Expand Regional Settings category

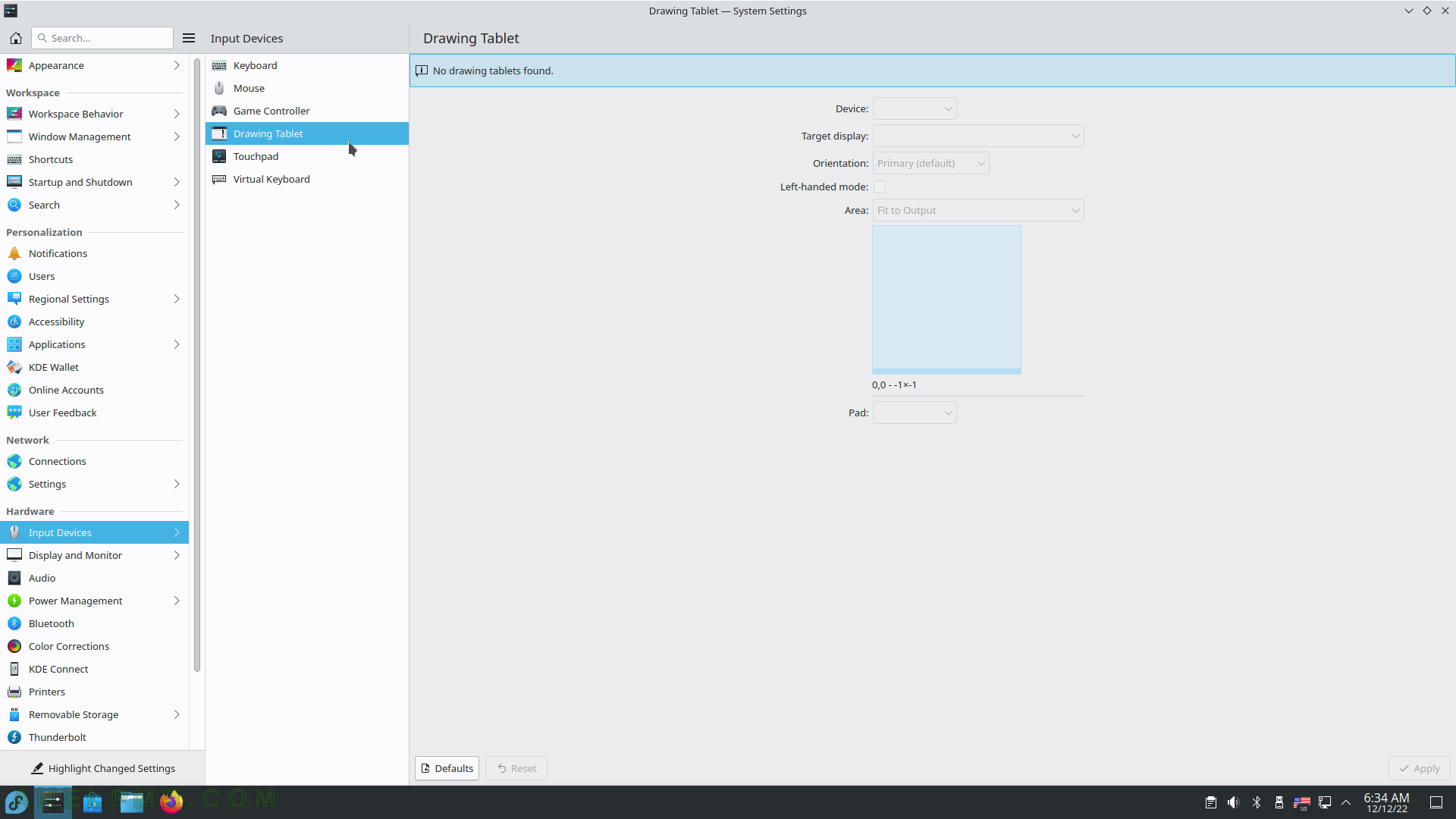[94, 299]
